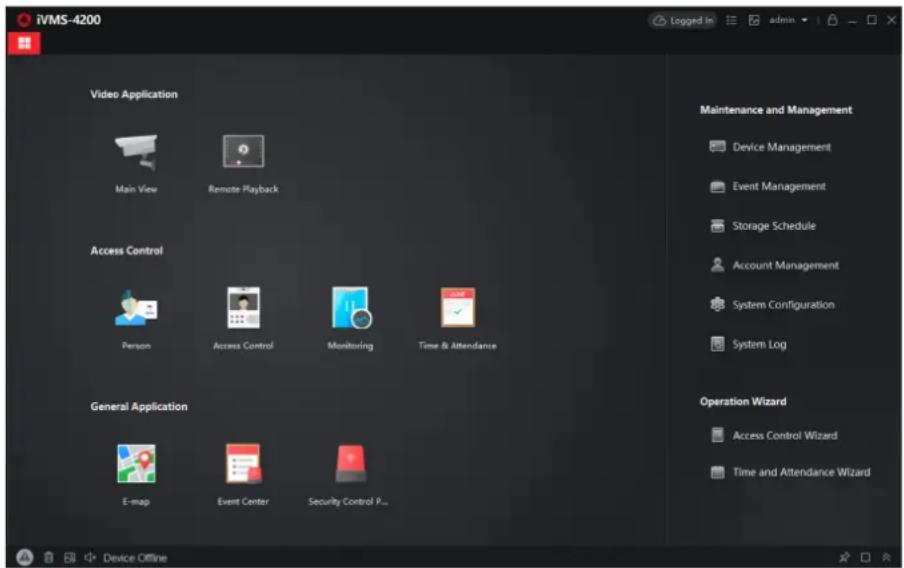904x568 pixels.
Task: Click the red control panel grid tab
Action: [24, 43]
